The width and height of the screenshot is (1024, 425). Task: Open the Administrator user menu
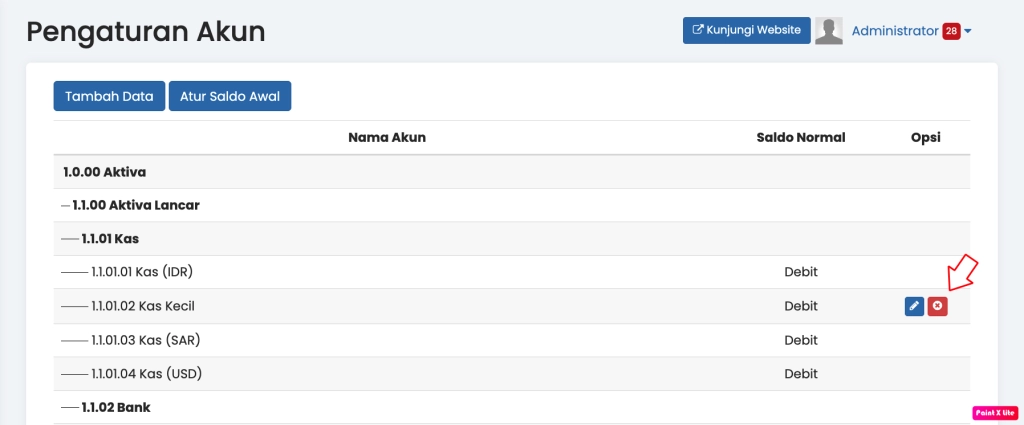895,31
